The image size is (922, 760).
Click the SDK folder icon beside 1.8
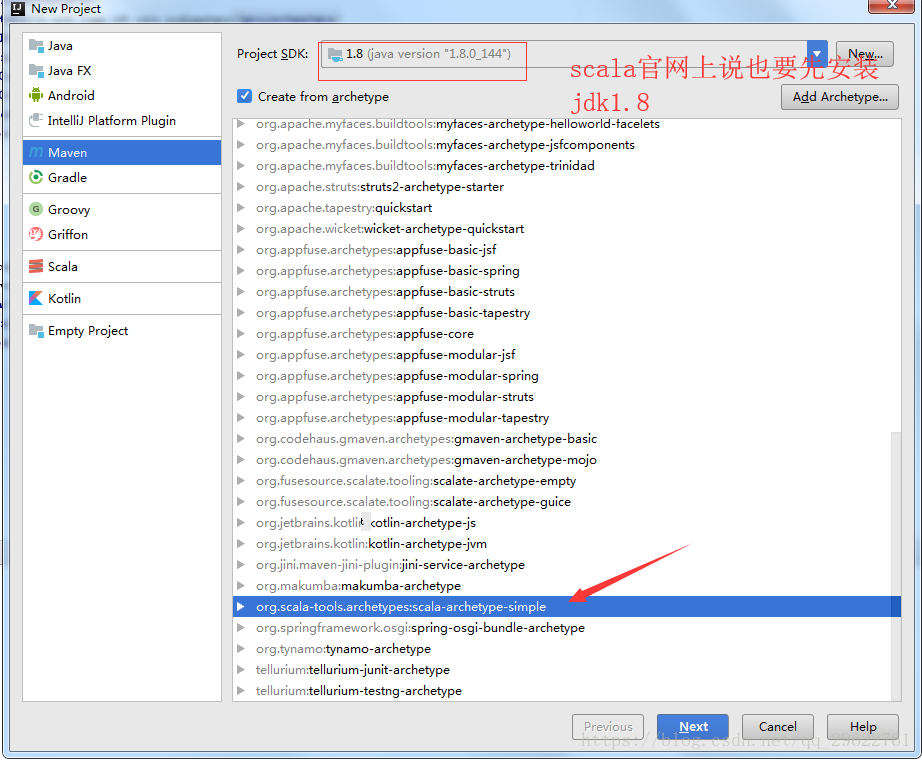[335, 54]
